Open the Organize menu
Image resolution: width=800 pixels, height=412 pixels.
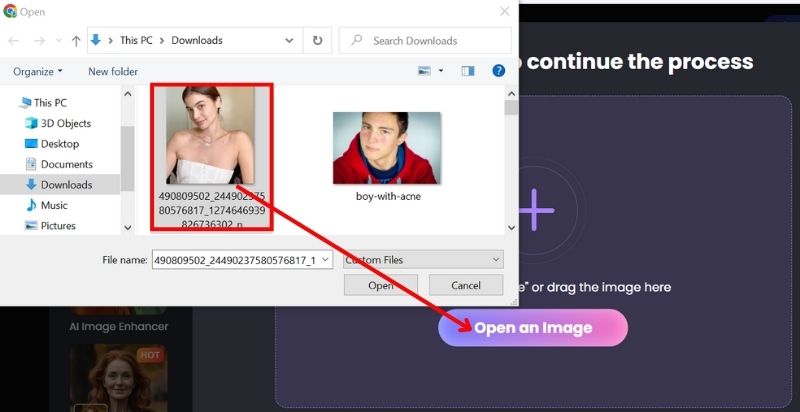click(38, 72)
